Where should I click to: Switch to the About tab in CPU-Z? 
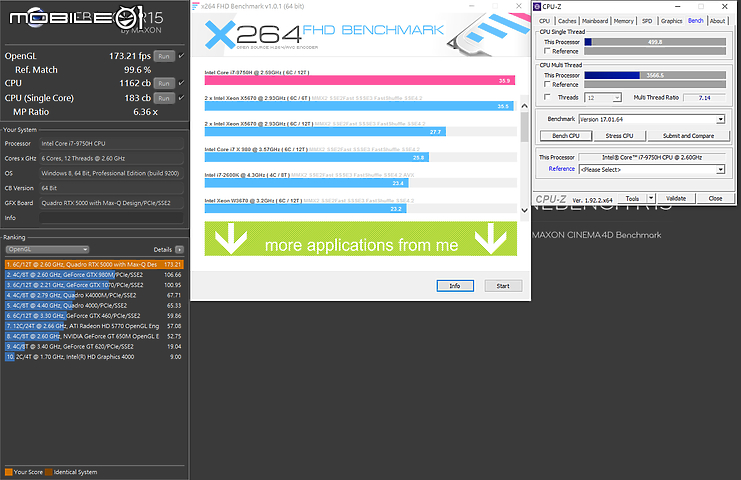tap(717, 21)
